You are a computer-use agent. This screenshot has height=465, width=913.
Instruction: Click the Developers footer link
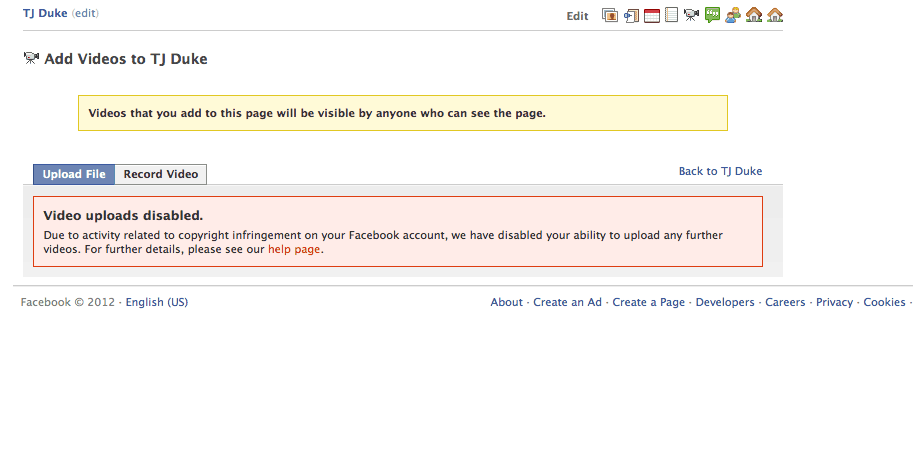coord(725,302)
